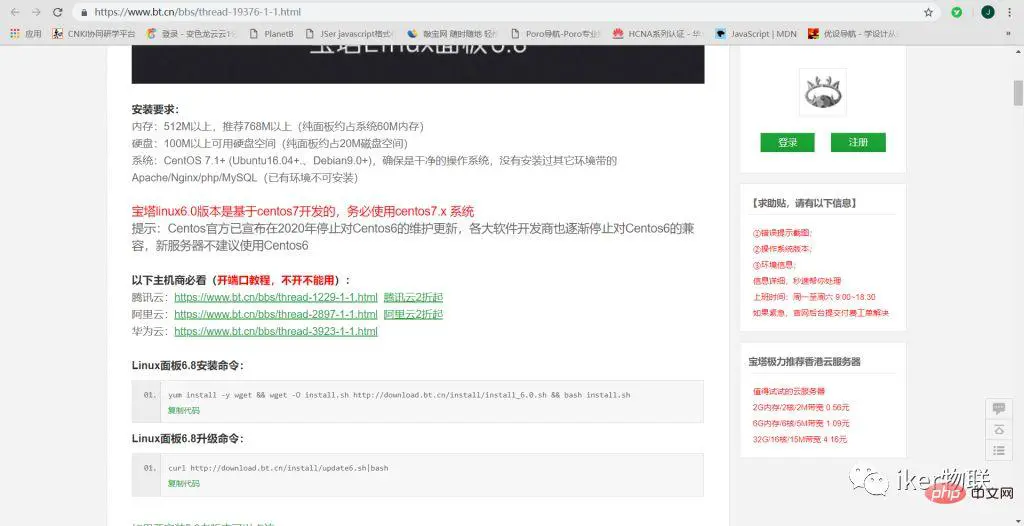Click 复制代码 under the install command
This screenshot has height=526, width=1024.
click(184, 410)
